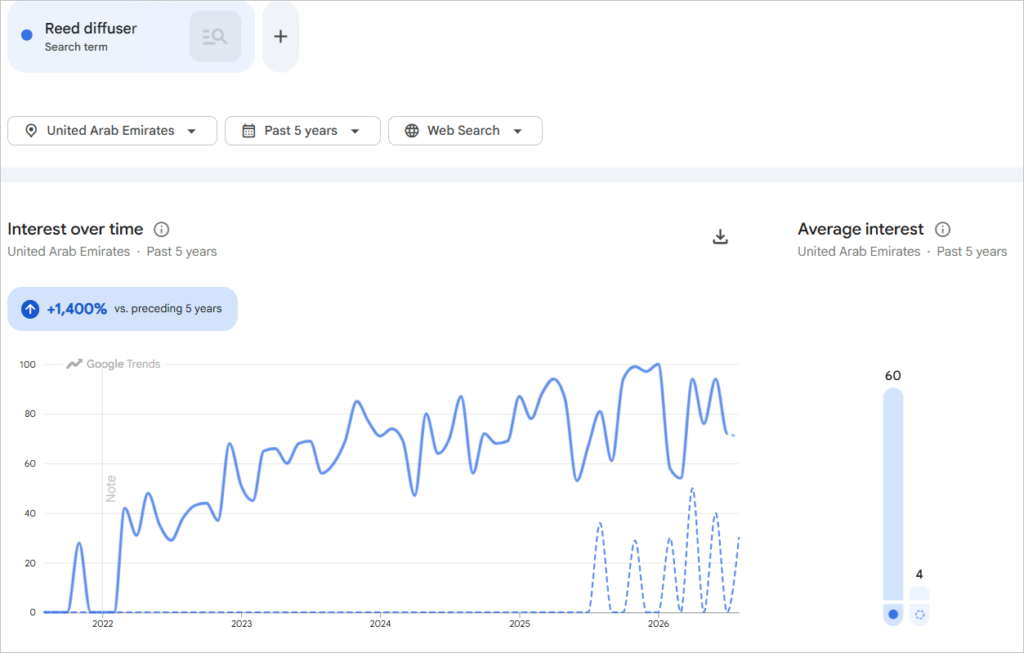Click the solid blue dot under the 60 bar
This screenshot has height=653, width=1024.
point(893,614)
